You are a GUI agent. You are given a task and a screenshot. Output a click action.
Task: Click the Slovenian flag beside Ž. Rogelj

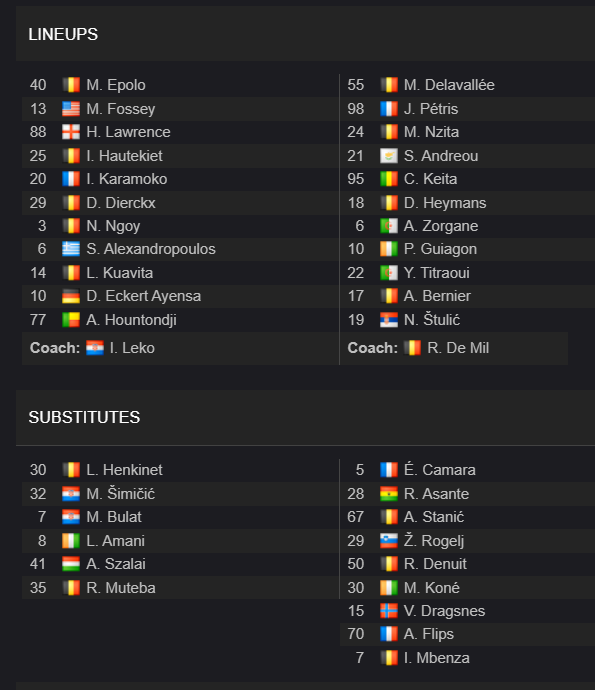pyautogui.click(x=389, y=540)
